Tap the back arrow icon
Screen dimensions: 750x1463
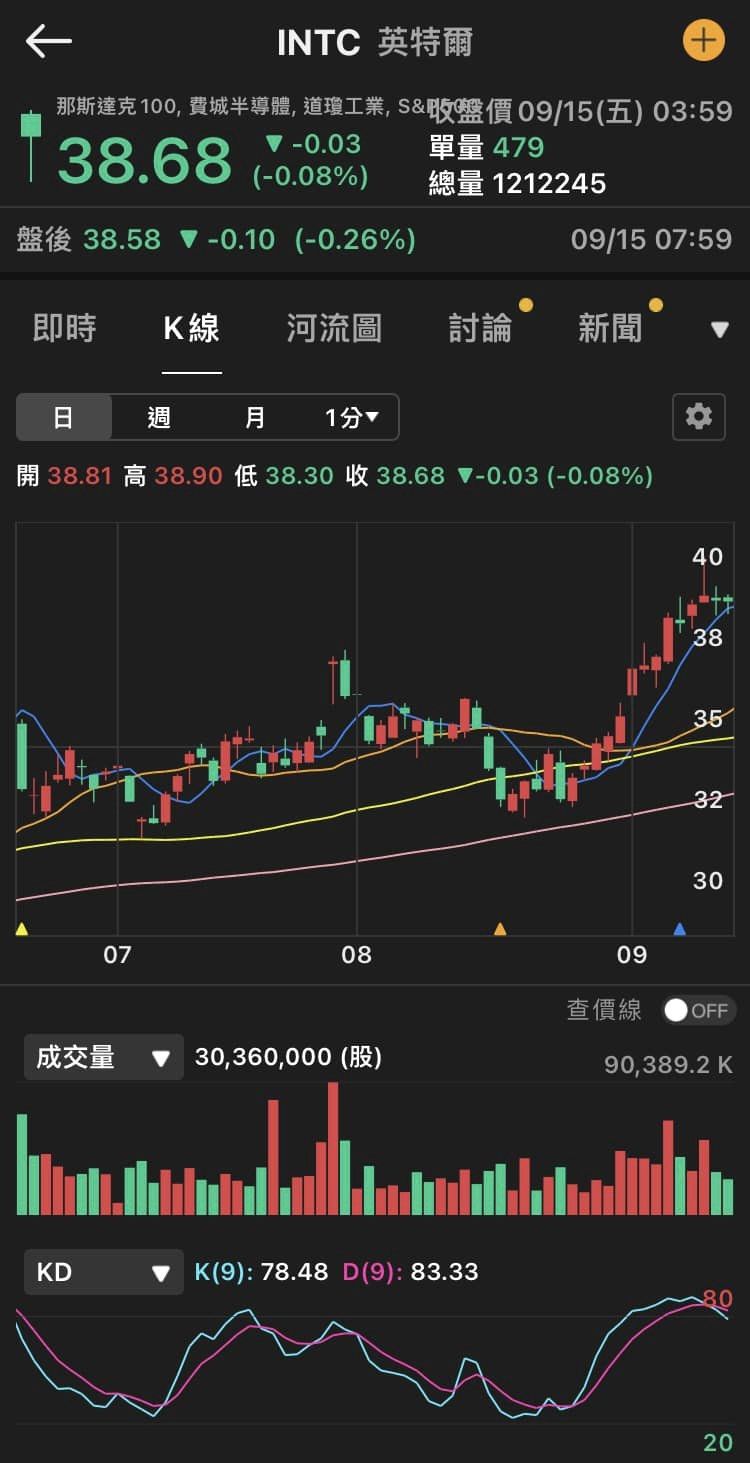click(48, 42)
